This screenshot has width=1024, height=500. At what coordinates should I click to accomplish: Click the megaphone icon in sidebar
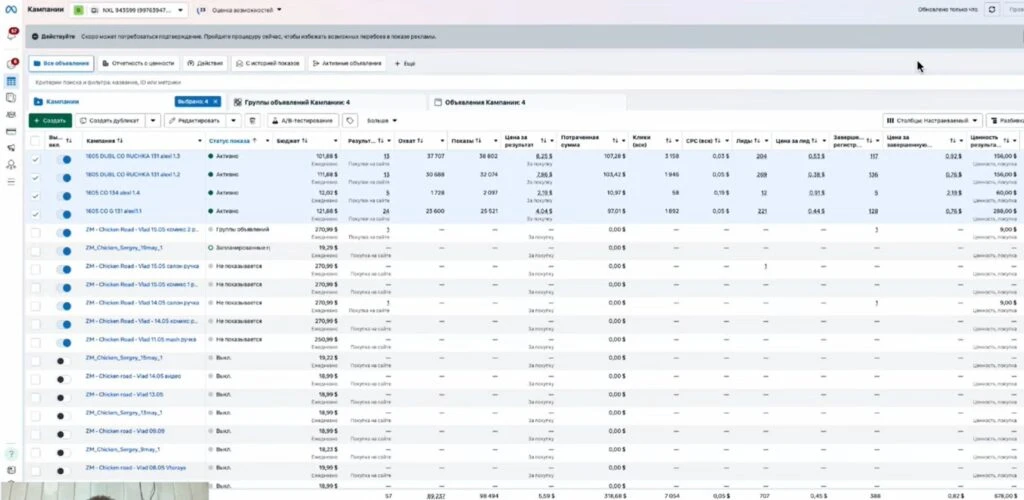(11, 148)
